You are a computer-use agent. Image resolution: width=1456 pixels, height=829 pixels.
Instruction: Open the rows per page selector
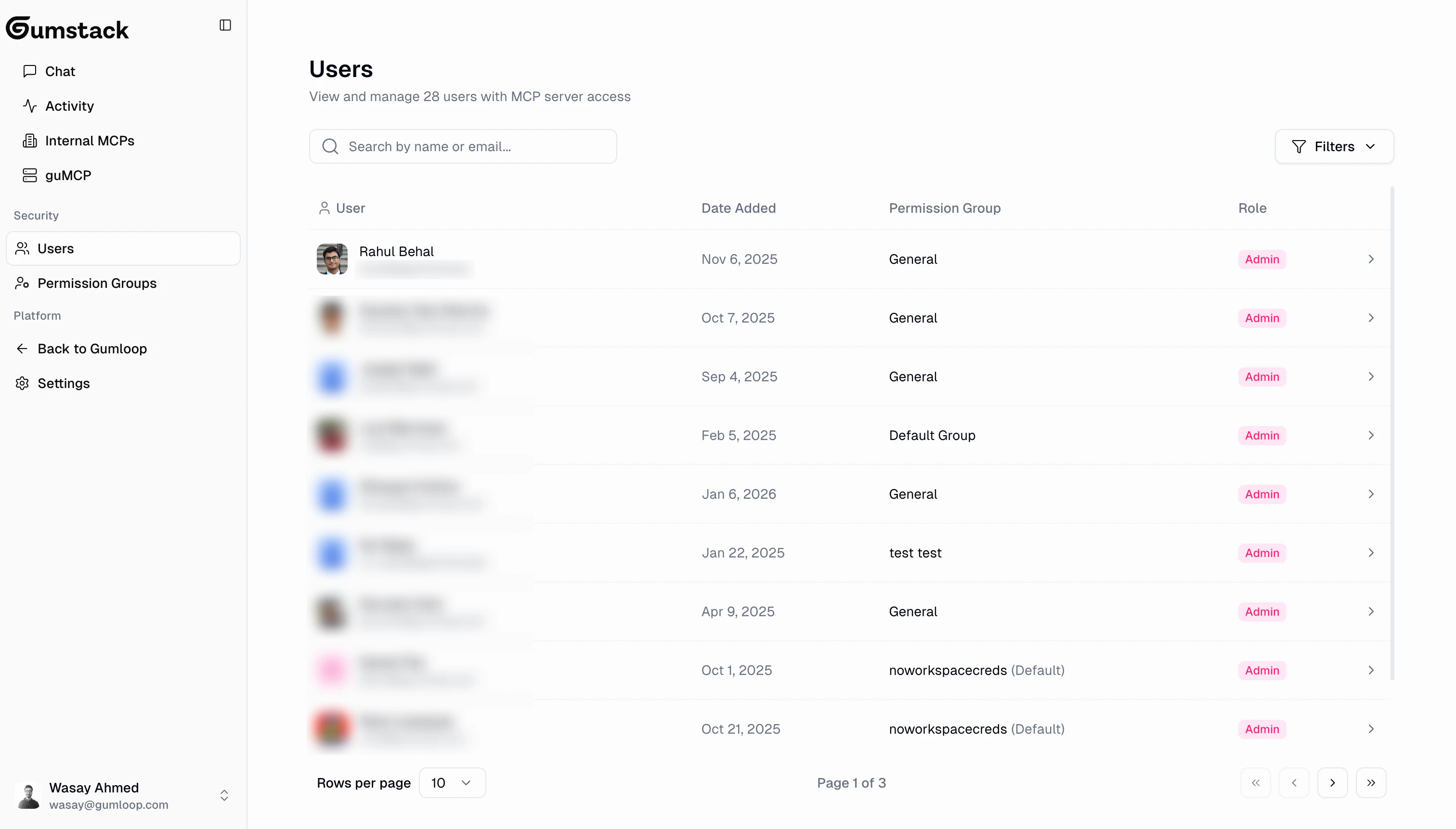click(x=452, y=782)
